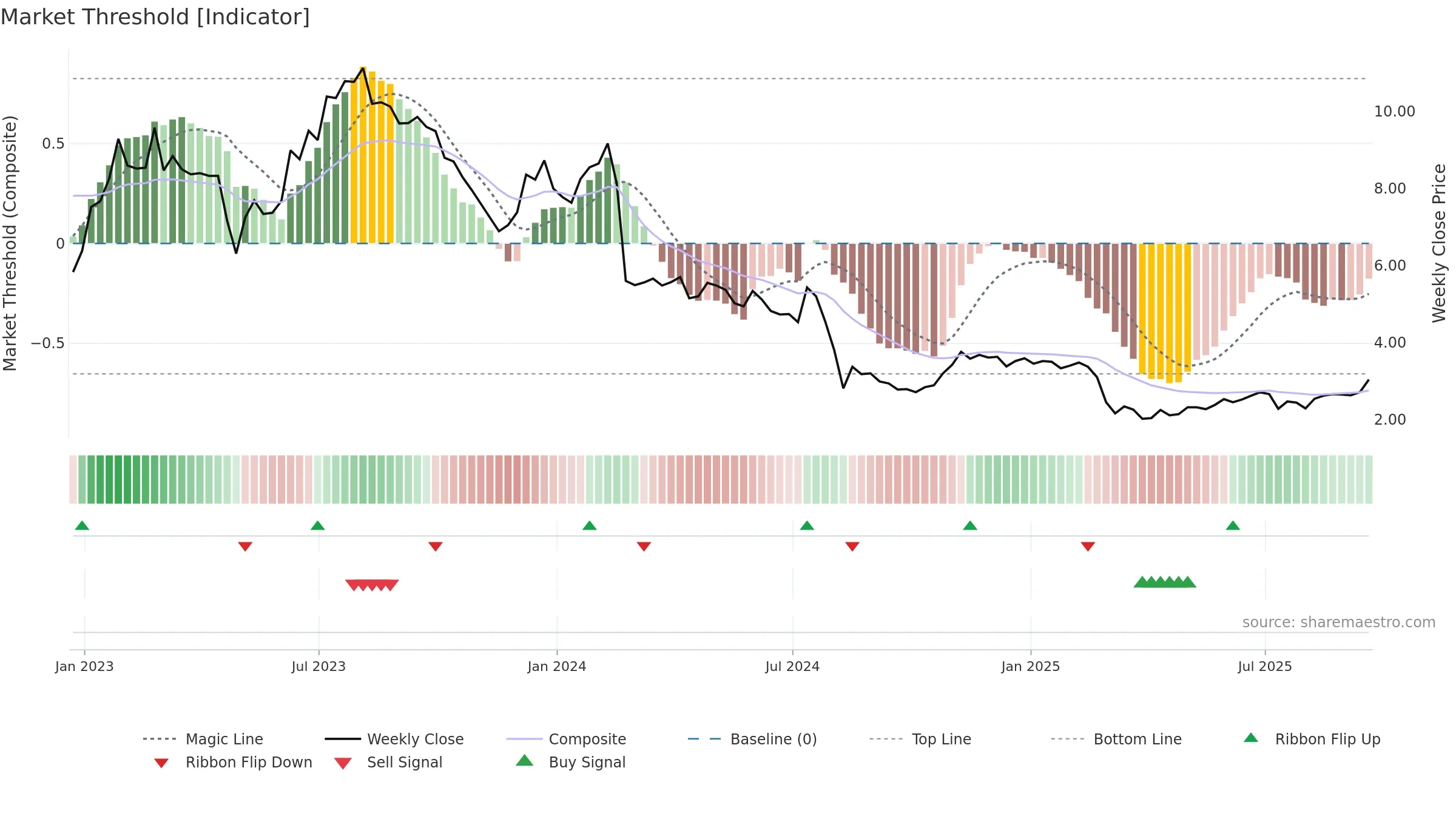Click the 4.00 price axis label

1390,343
